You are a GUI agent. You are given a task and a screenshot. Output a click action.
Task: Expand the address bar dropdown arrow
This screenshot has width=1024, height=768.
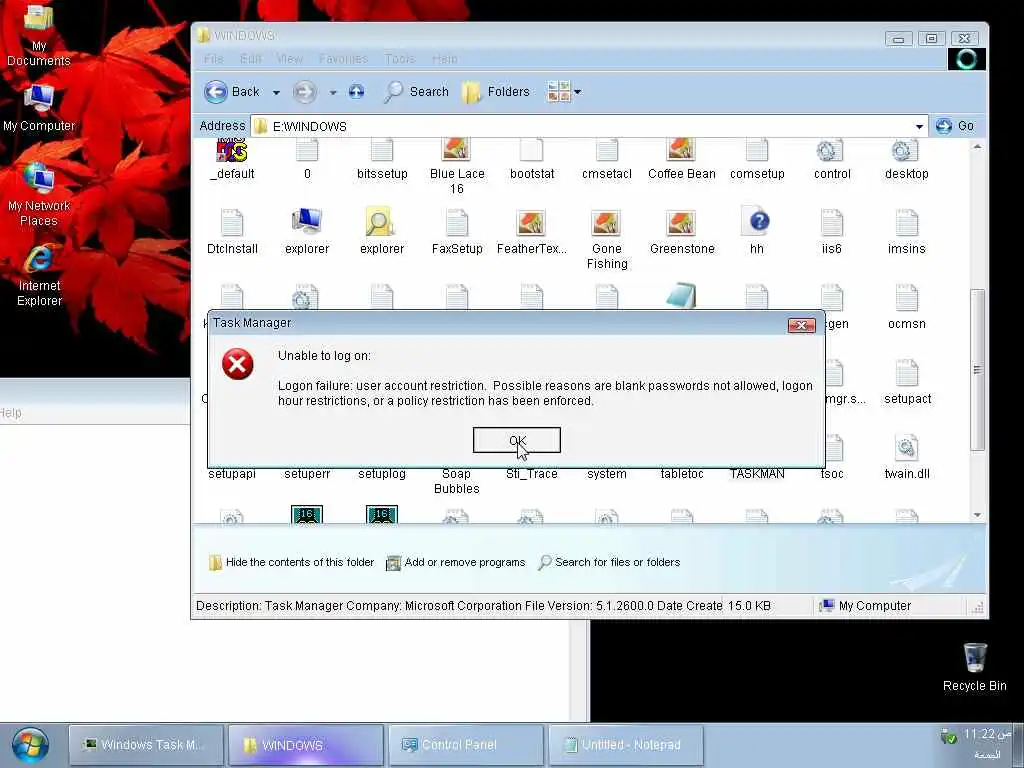click(919, 126)
